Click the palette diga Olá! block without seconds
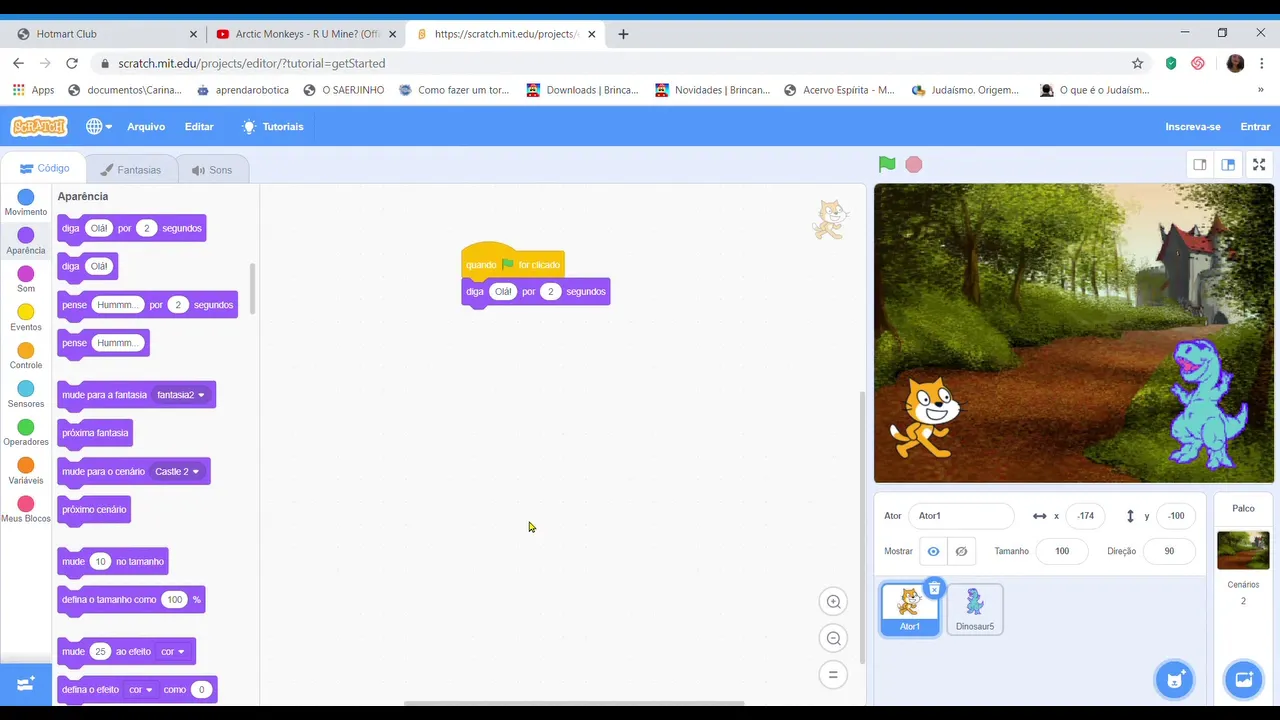 88,267
